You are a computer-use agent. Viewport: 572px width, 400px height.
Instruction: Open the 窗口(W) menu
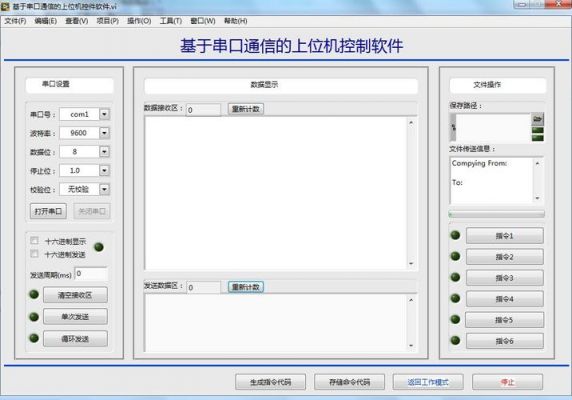point(203,21)
